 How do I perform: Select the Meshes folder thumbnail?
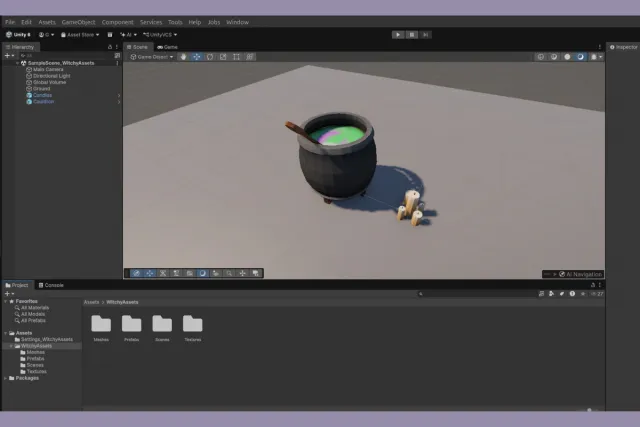pos(101,328)
